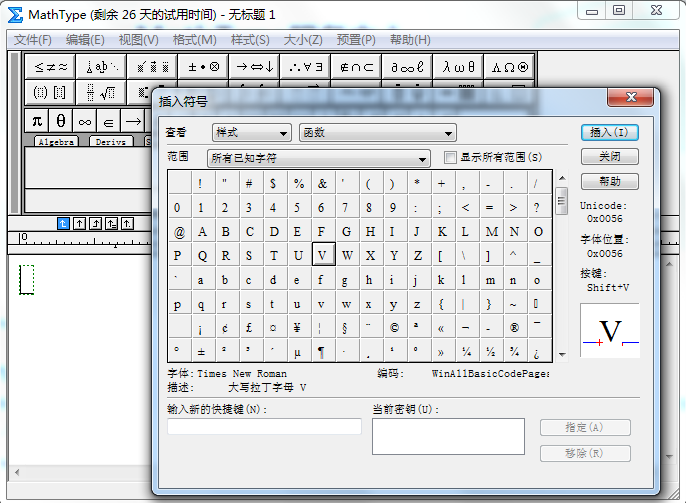Pick the copyright symbol © in grid
The image size is (686, 503).
[394, 327]
